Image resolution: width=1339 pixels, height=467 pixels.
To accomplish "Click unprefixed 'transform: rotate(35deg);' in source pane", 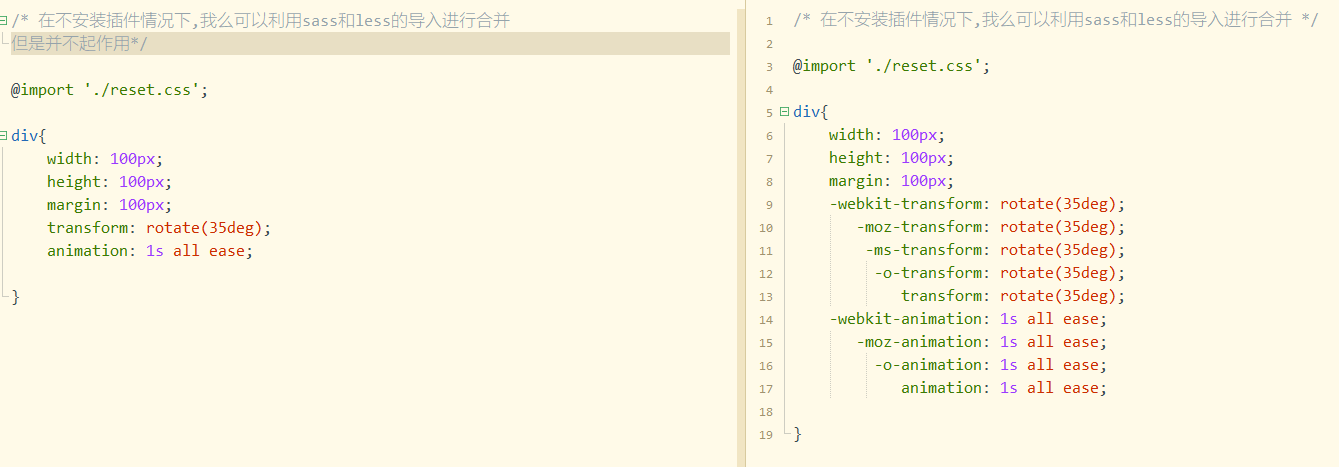I will (x=159, y=227).
